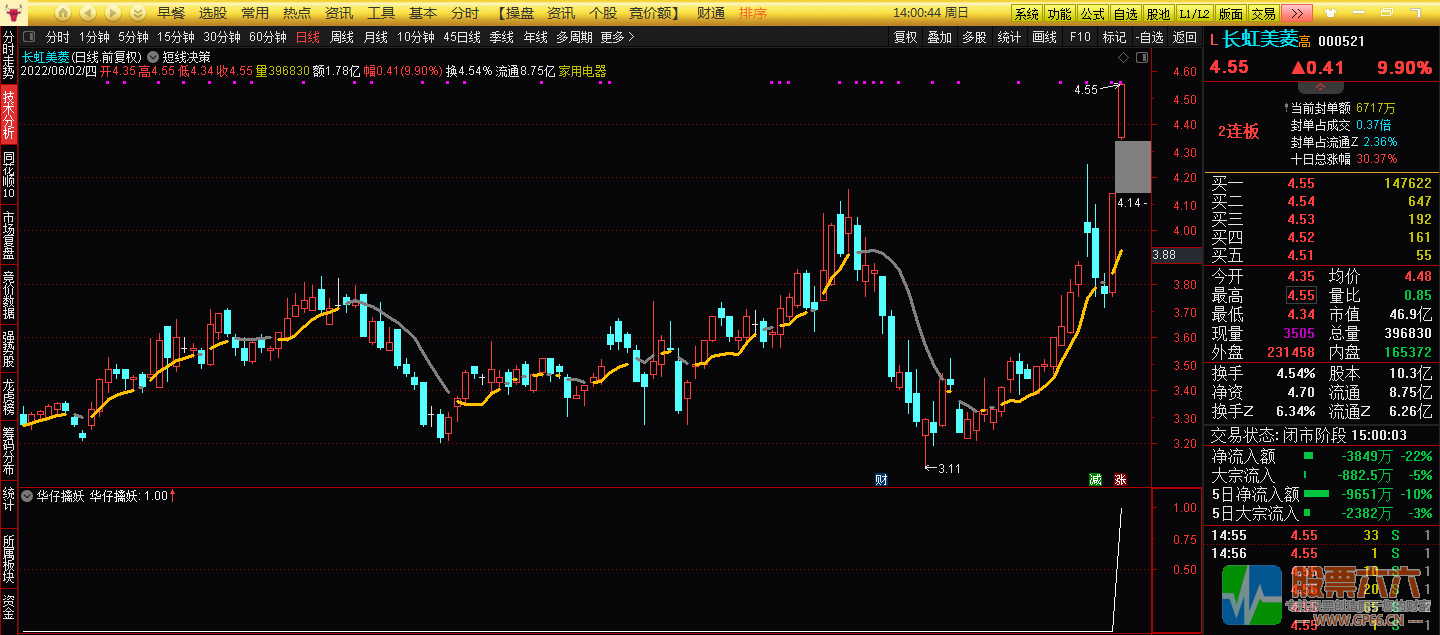Click the forward arrow navigation icon
Viewport: 1440px width, 635px height.
click(111, 13)
